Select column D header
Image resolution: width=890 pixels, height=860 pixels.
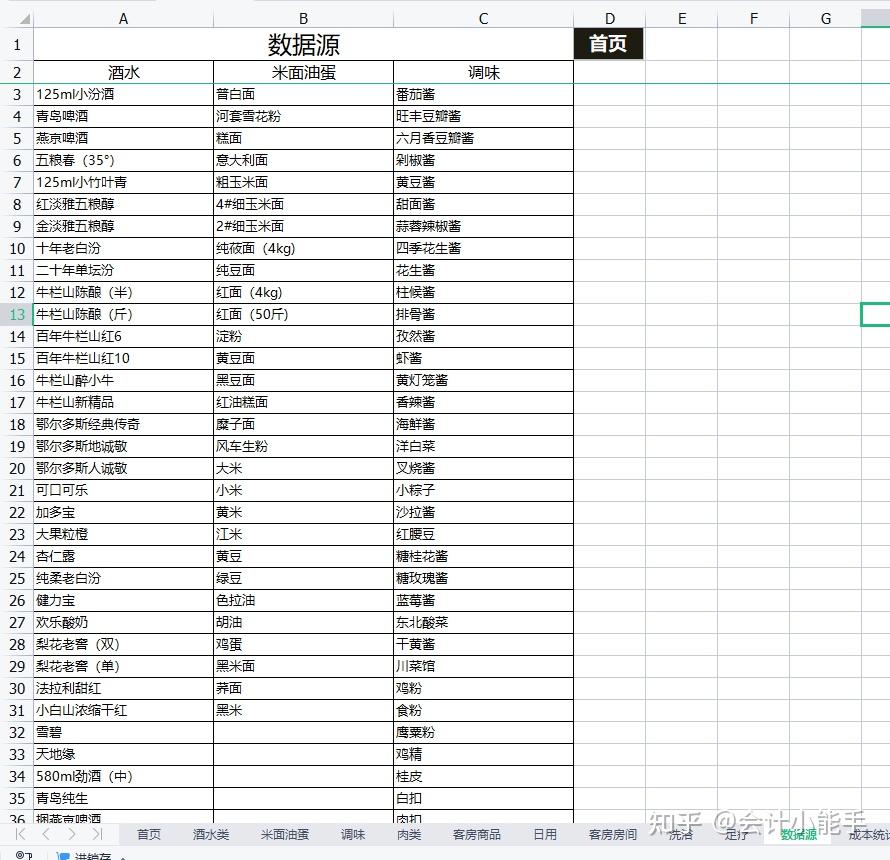(610, 19)
